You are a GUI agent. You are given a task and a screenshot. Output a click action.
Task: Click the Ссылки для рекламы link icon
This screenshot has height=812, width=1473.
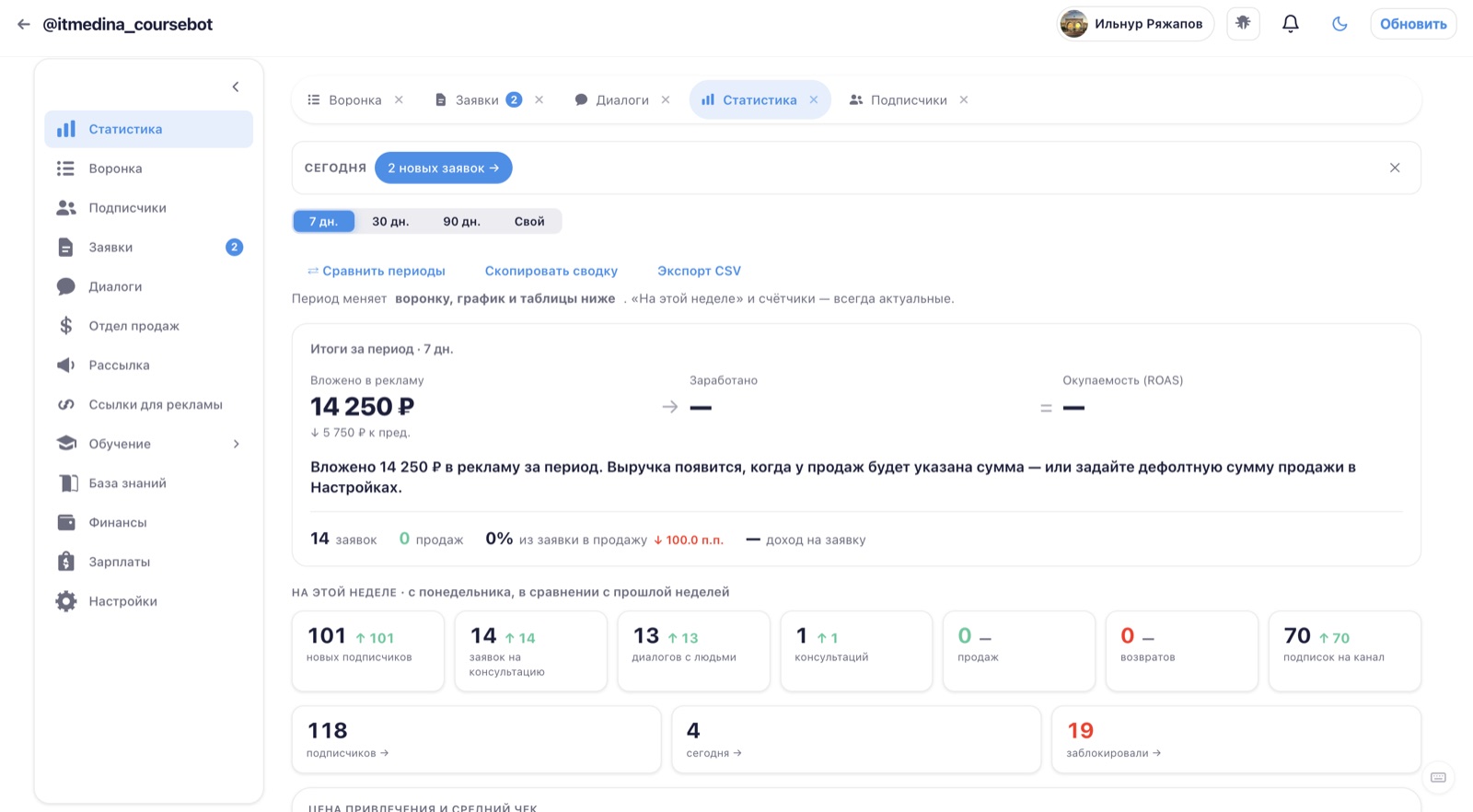tap(65, 404)
